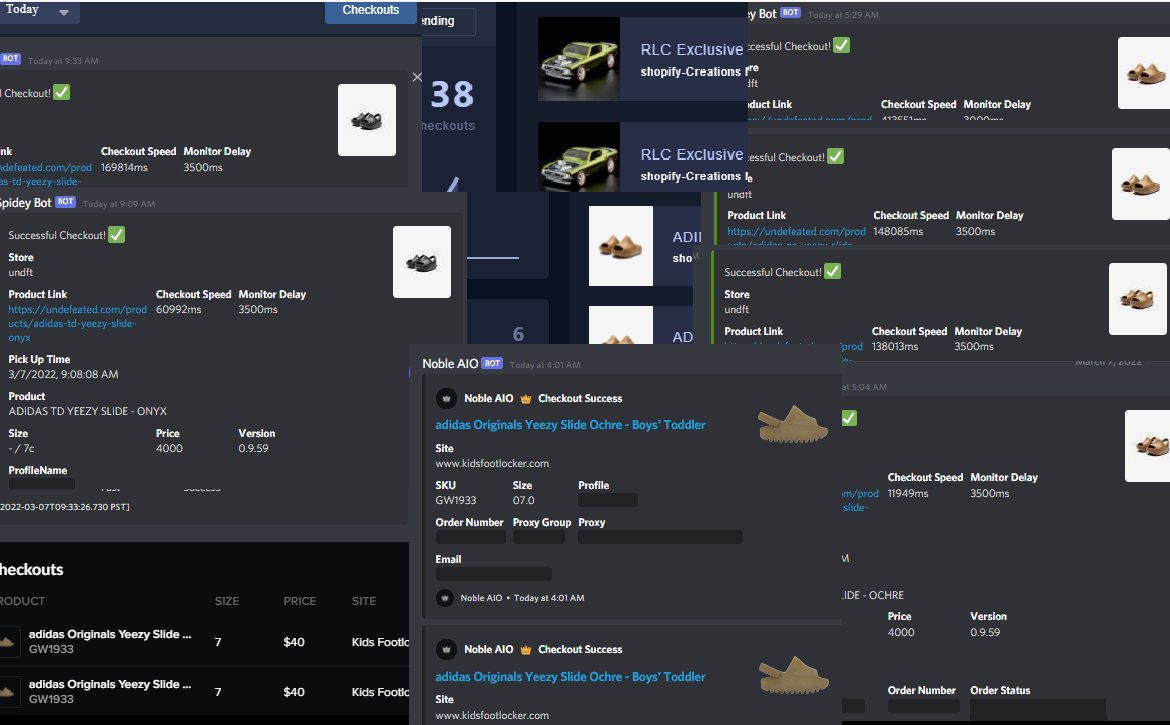The height and width of the screenshot is (725, 1170).
Task: Open tan slide thumbnail beside ADI text
Action: tap(621, 246)
